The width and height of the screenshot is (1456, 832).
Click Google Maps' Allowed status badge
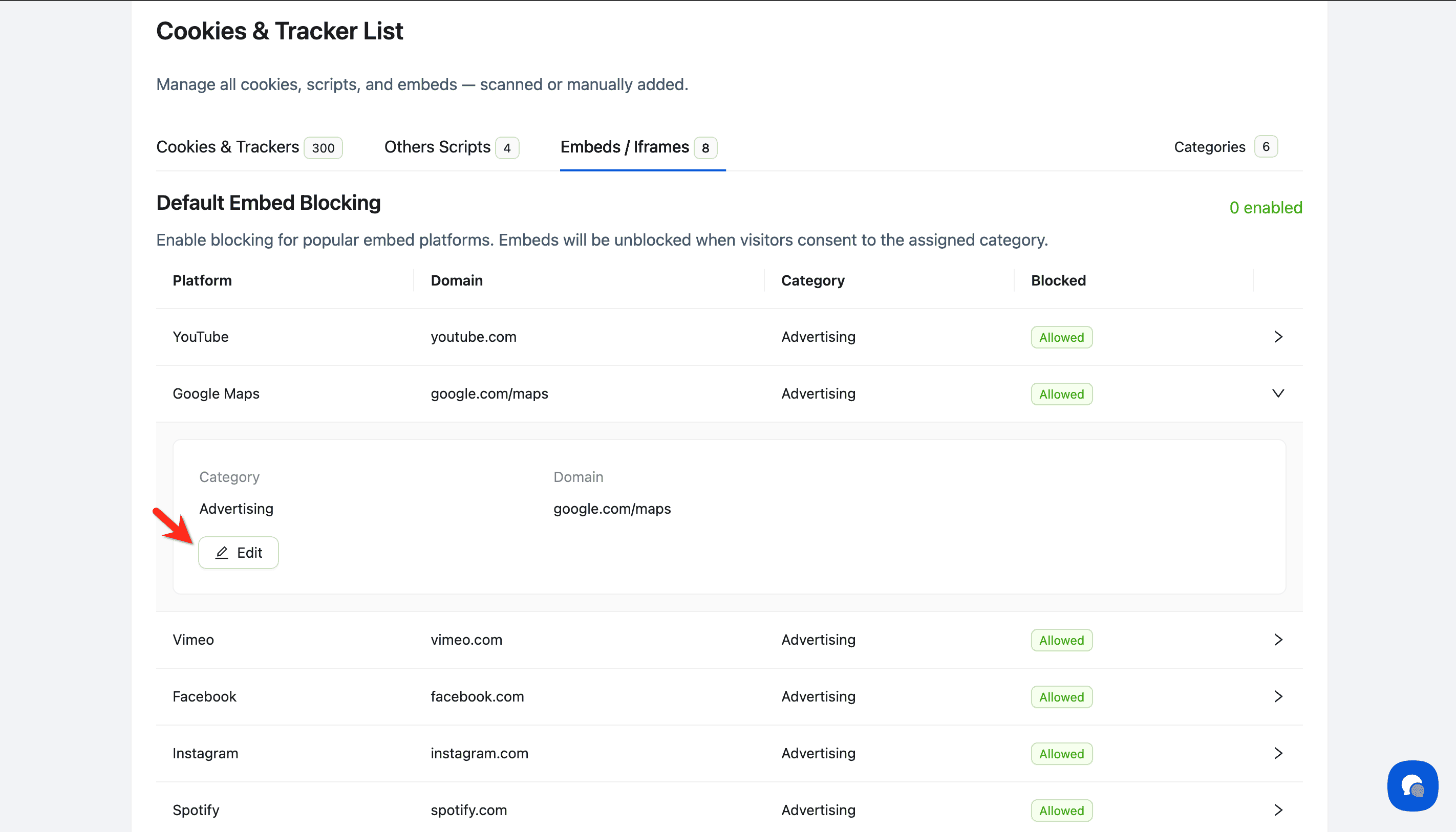click(1061, 395)
